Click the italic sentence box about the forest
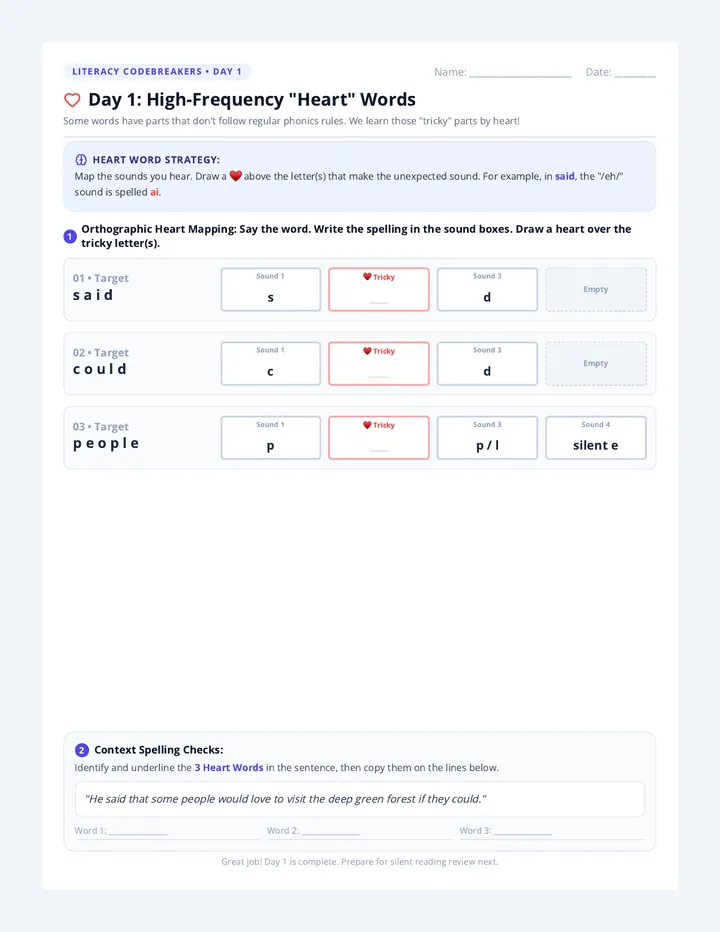 coord(360,799)
